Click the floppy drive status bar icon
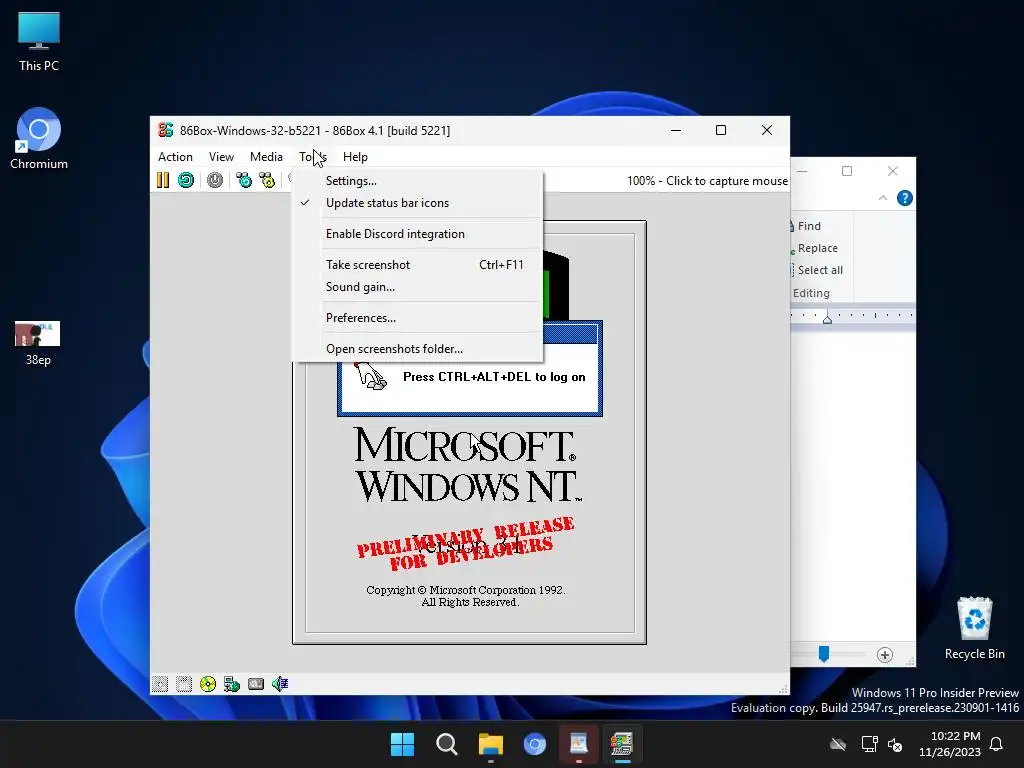Viewport: 1024px width, 768px height. coord(160,684)
